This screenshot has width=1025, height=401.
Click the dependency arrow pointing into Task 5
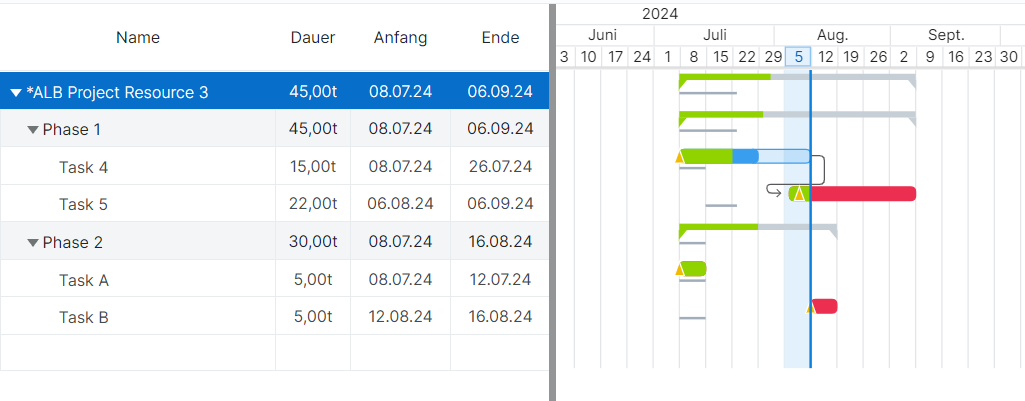click(773, 190)
